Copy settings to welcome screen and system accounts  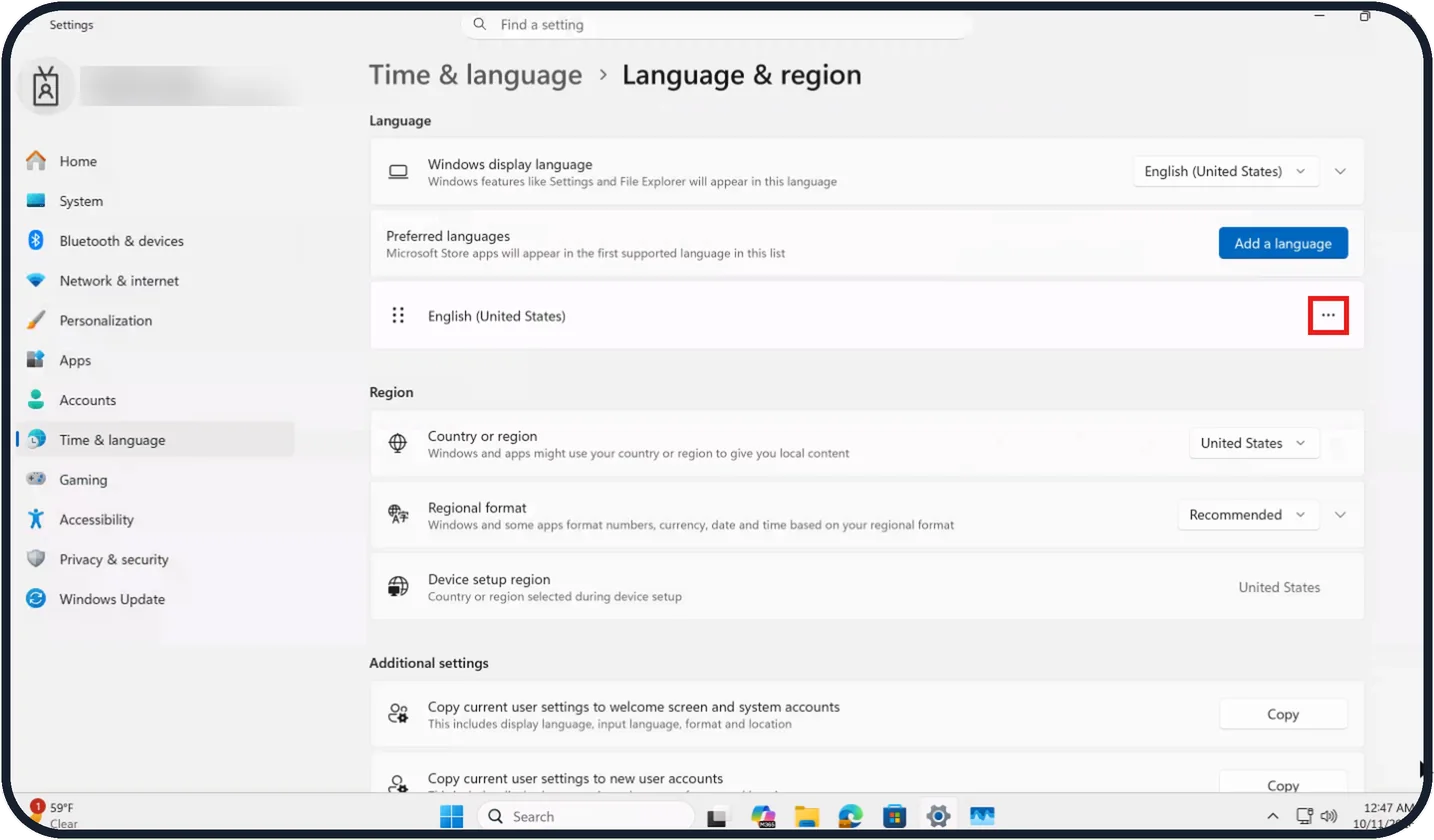coord(1283,715)
